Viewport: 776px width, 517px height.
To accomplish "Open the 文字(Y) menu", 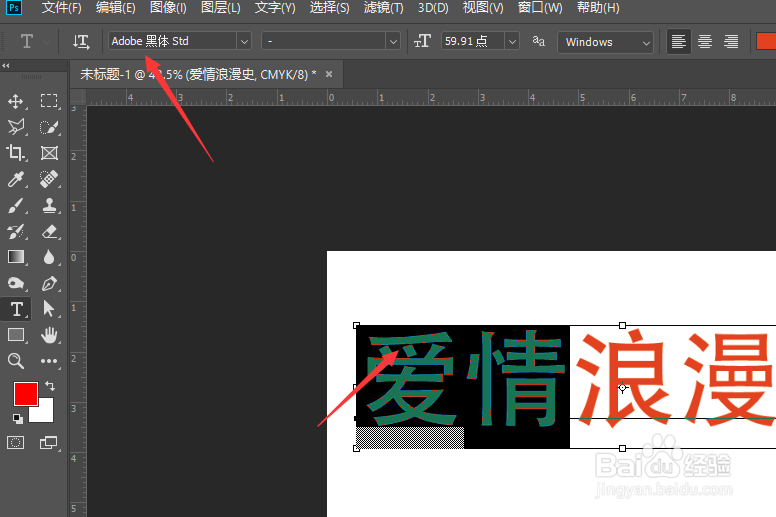I will click(x=275, y=8).
